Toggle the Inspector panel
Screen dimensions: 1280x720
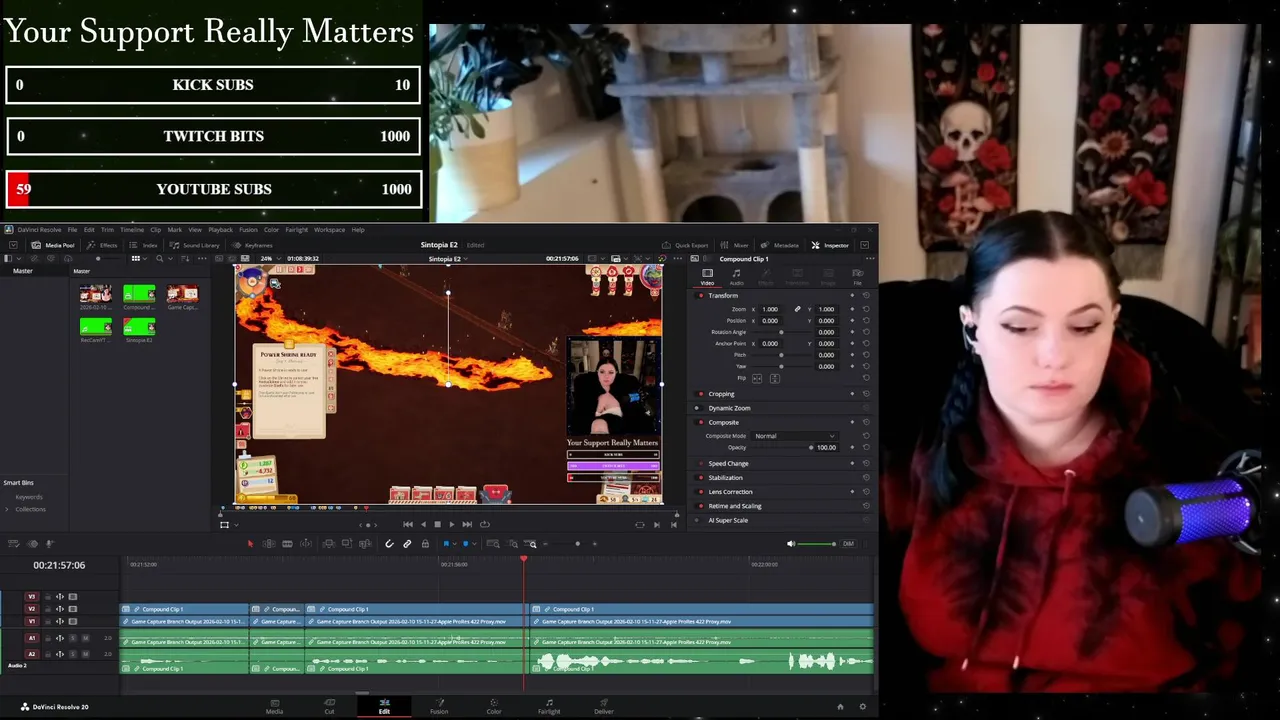(830, 245)
